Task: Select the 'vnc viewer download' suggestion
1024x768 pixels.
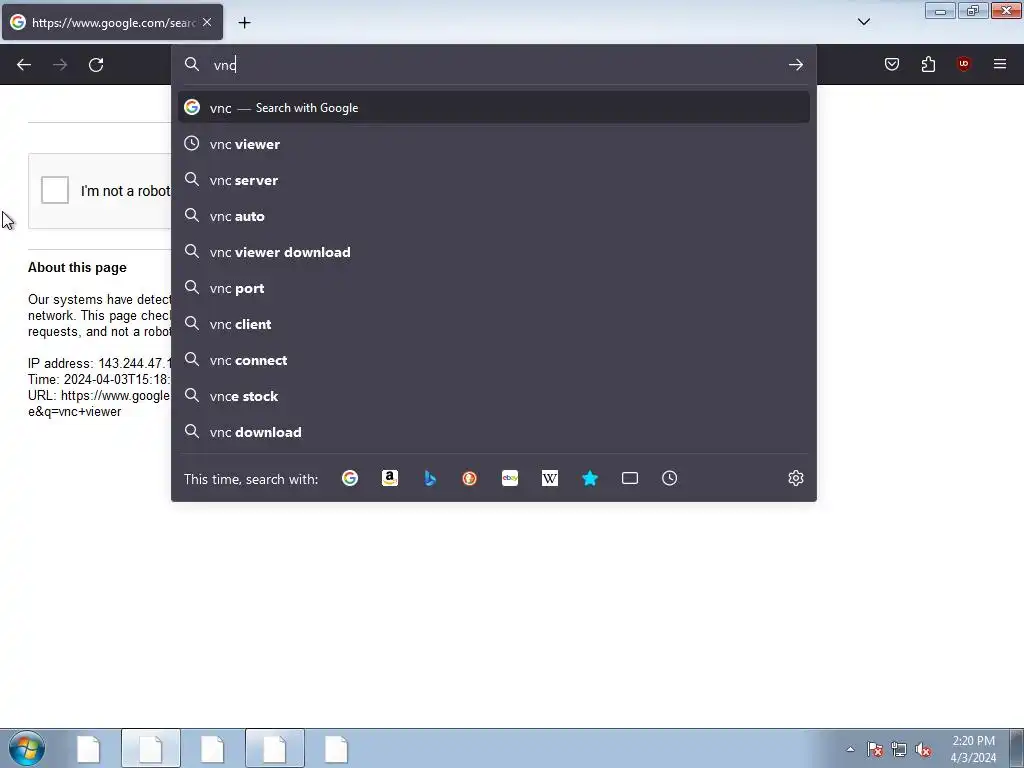Action: pyautogui.click(x=494, y=251)
